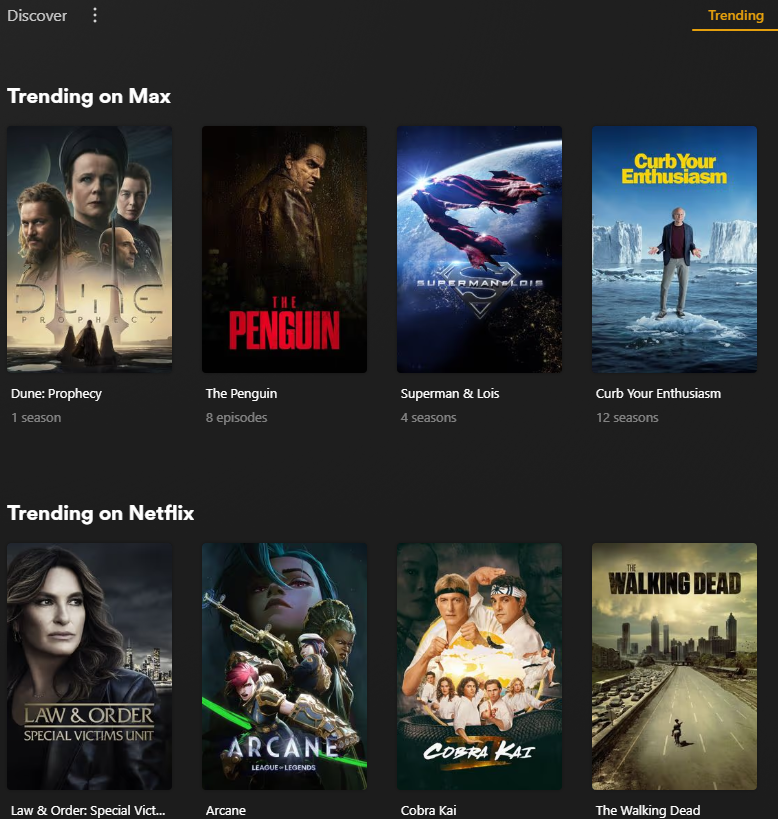Select The Walking Dead poster
This screenshot has height=819, width=778.
674,666
